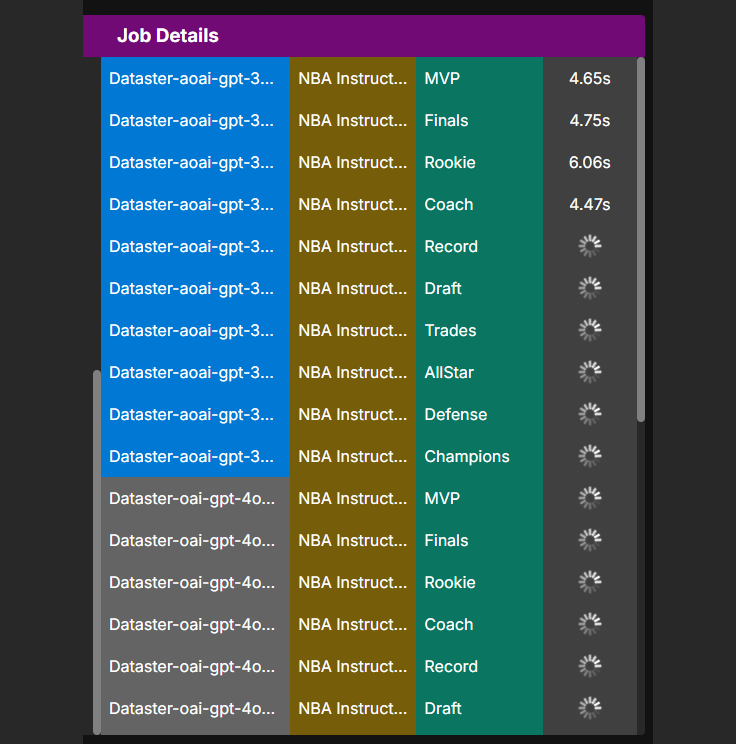Click the spinner in the gpt-4o Rookie row

(590, 582)
